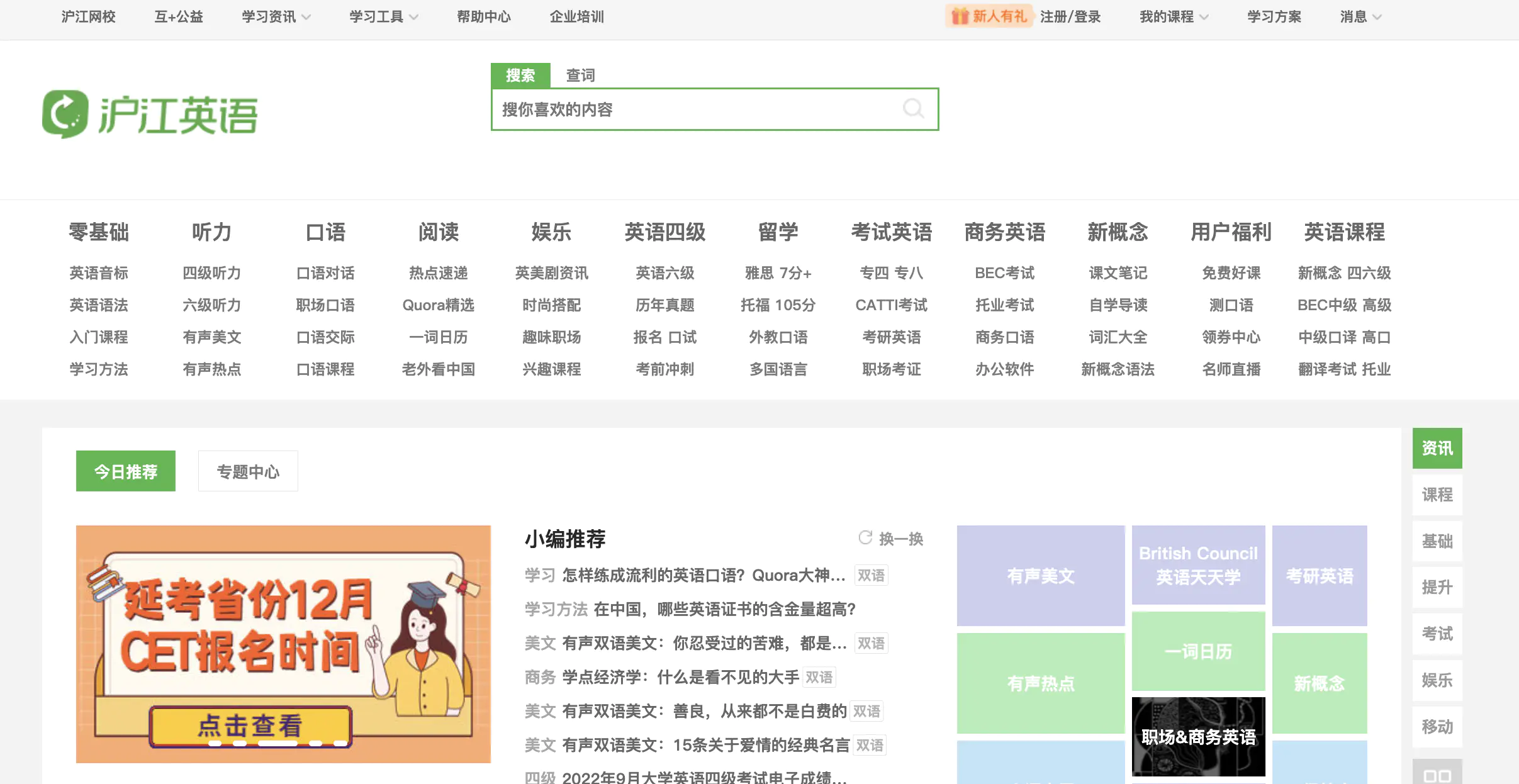This screenshot has height=784, width=1519.
Task: Open the British Council 英语天天学 tile
Action: tap(1198, 565)
